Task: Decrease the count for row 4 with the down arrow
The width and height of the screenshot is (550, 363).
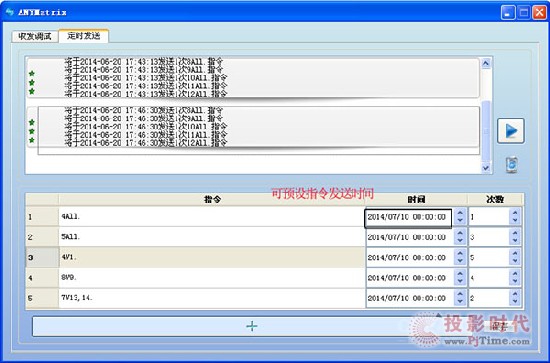Action: pyautogui.click(x=515, y=281)
